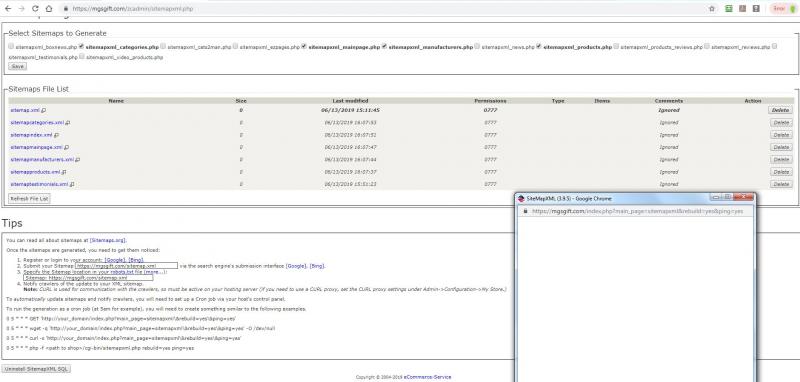Open [Bing] submission interface link
Image resolution: width=800 pixels, height=382 pixels.
pyautogui.click(x=317, y=266)
